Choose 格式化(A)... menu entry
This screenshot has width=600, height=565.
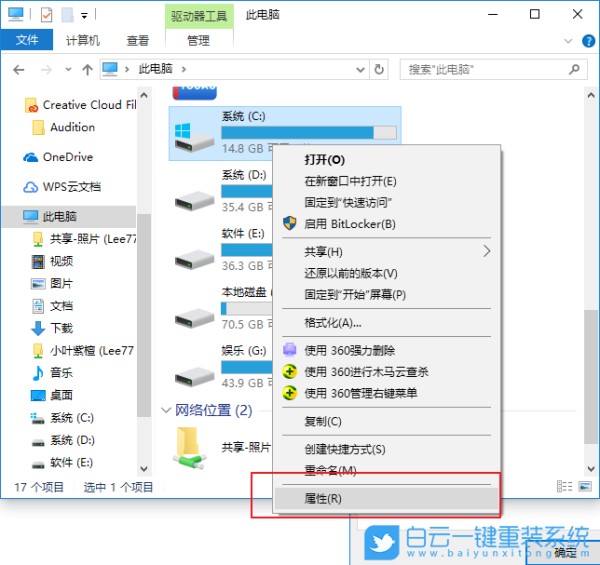386,323
